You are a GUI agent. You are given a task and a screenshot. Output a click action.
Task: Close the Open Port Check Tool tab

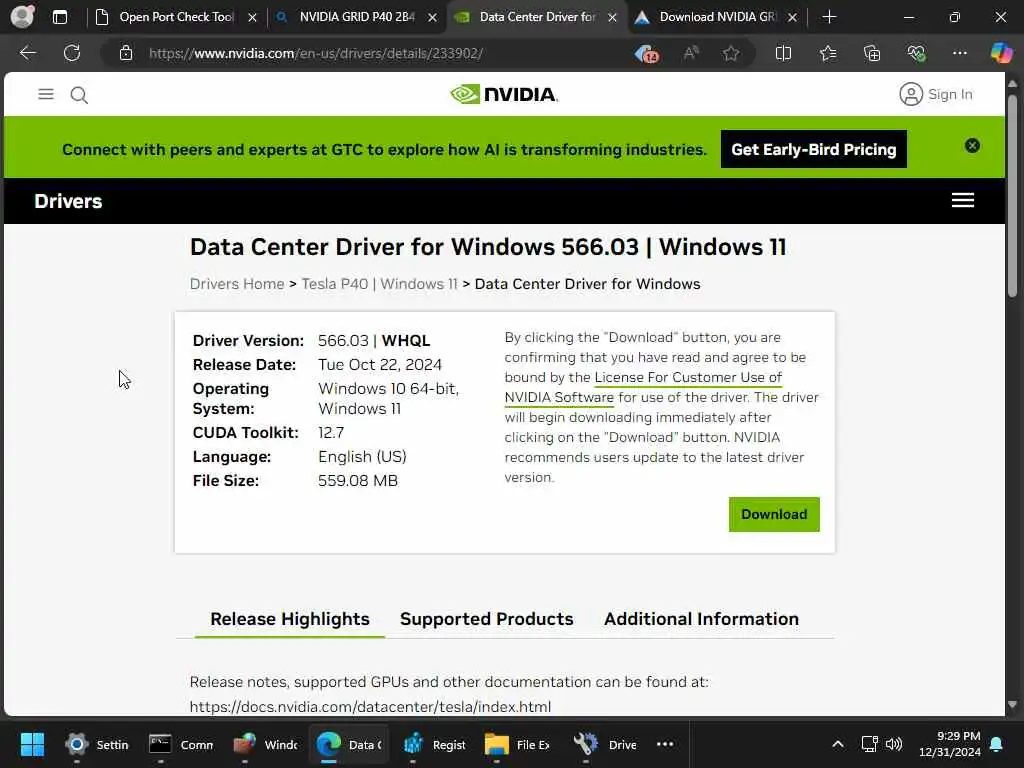click(x=252, y=18)
